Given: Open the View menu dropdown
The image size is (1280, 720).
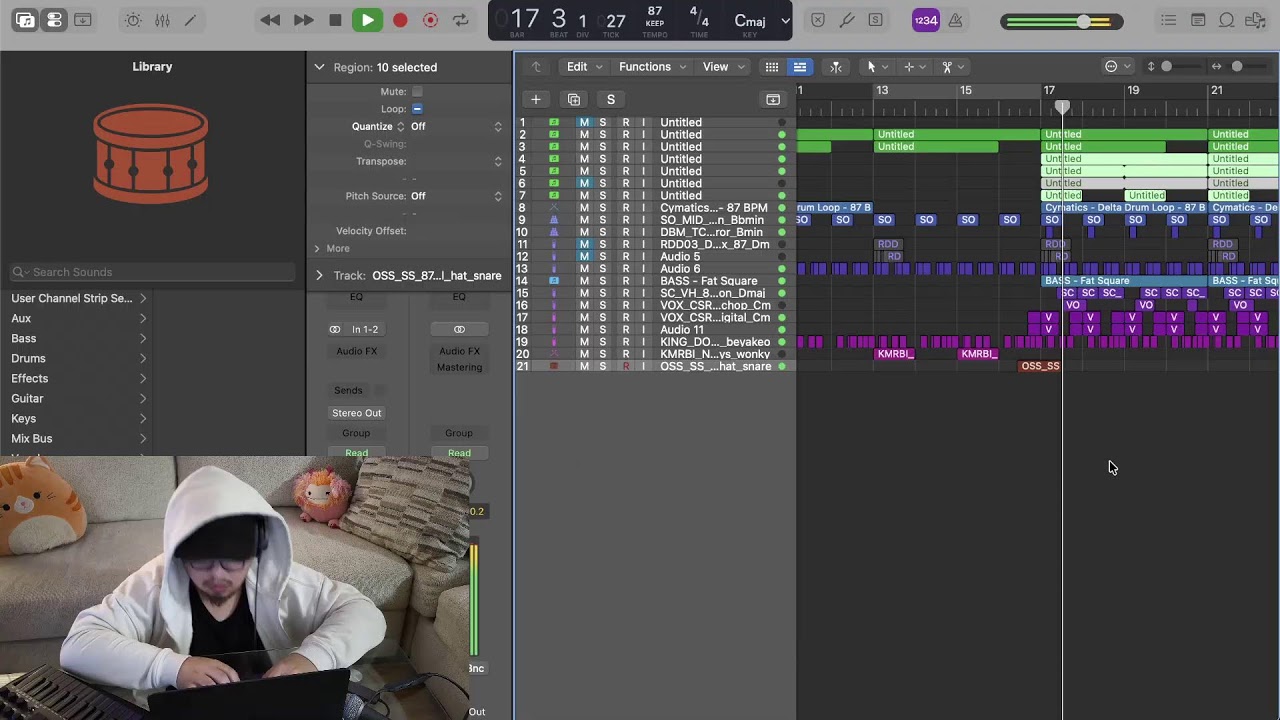Looking at the screenshot, I should click(724, 67).
